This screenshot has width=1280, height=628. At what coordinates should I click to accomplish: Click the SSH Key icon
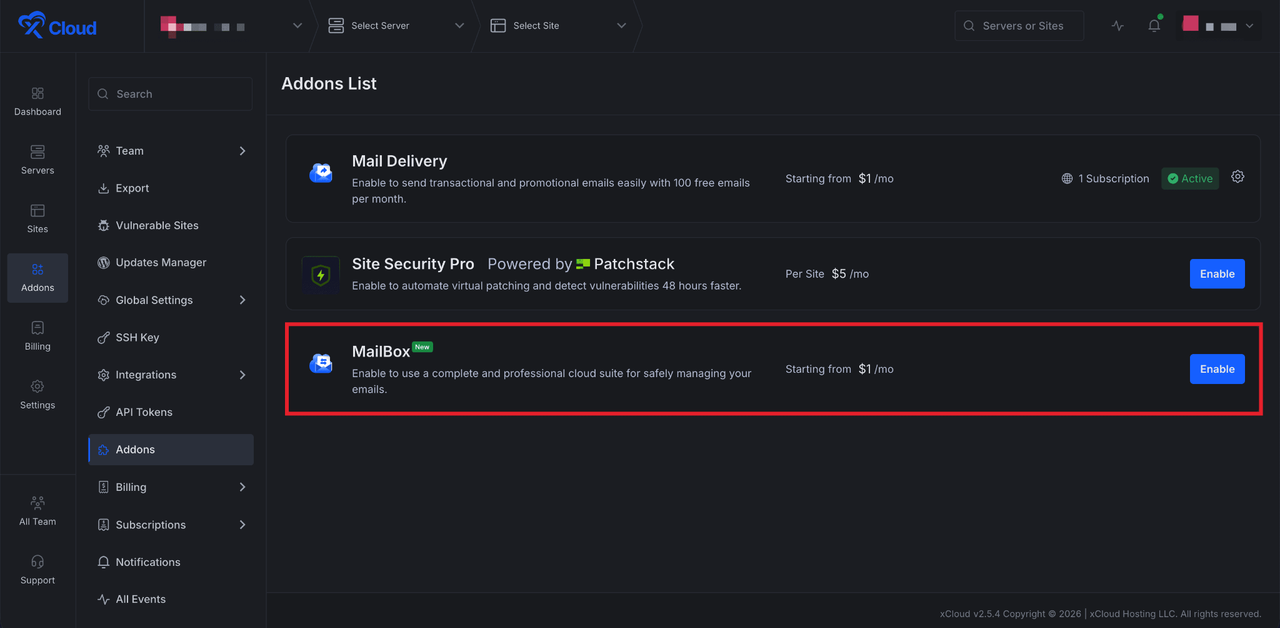104,338
